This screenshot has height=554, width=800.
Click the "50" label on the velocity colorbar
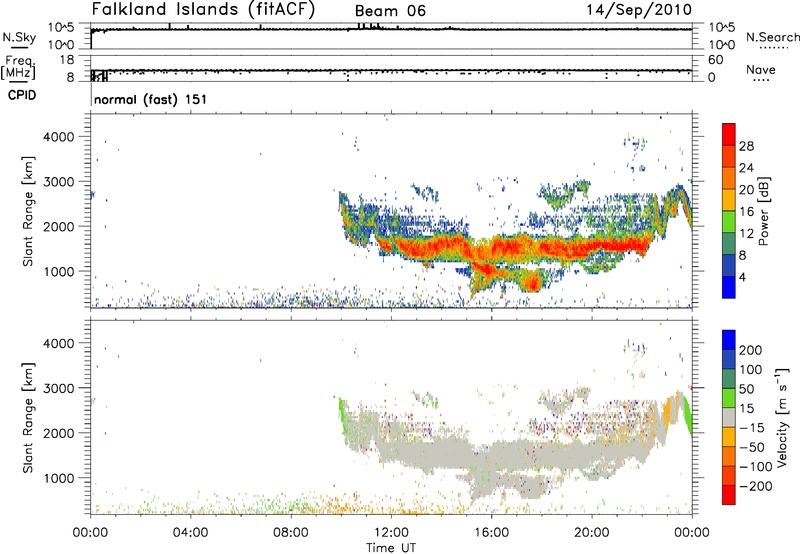pyautogui.click(x=746, y=389)
